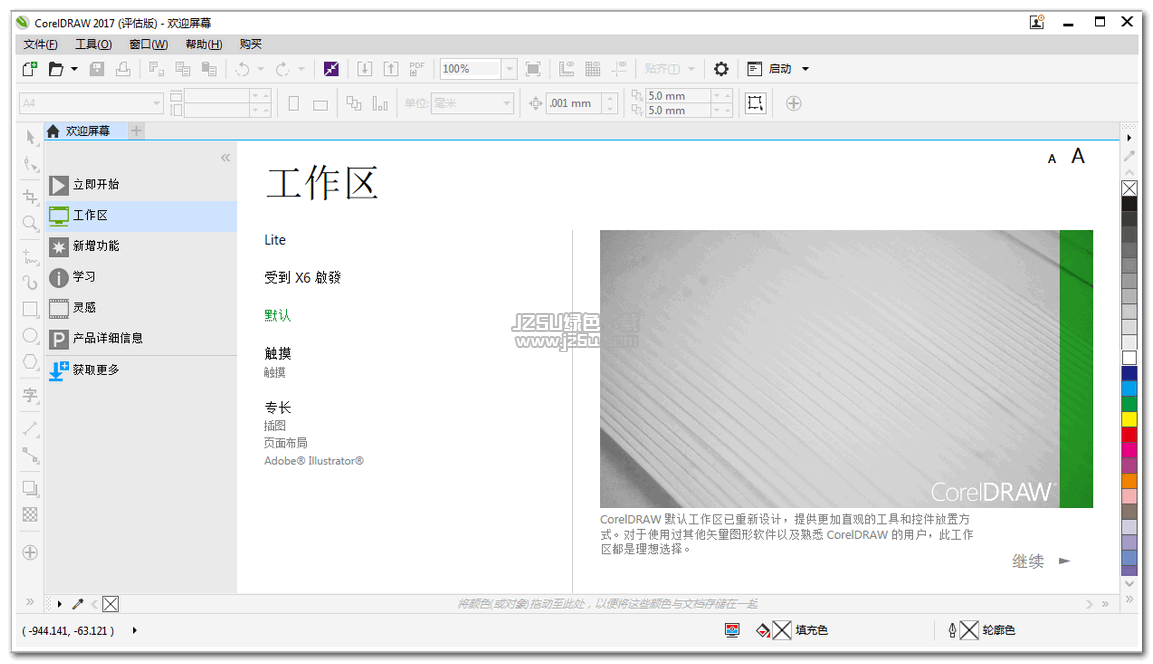Collapse the welcome sidebar with double chevron

[225, 158]
